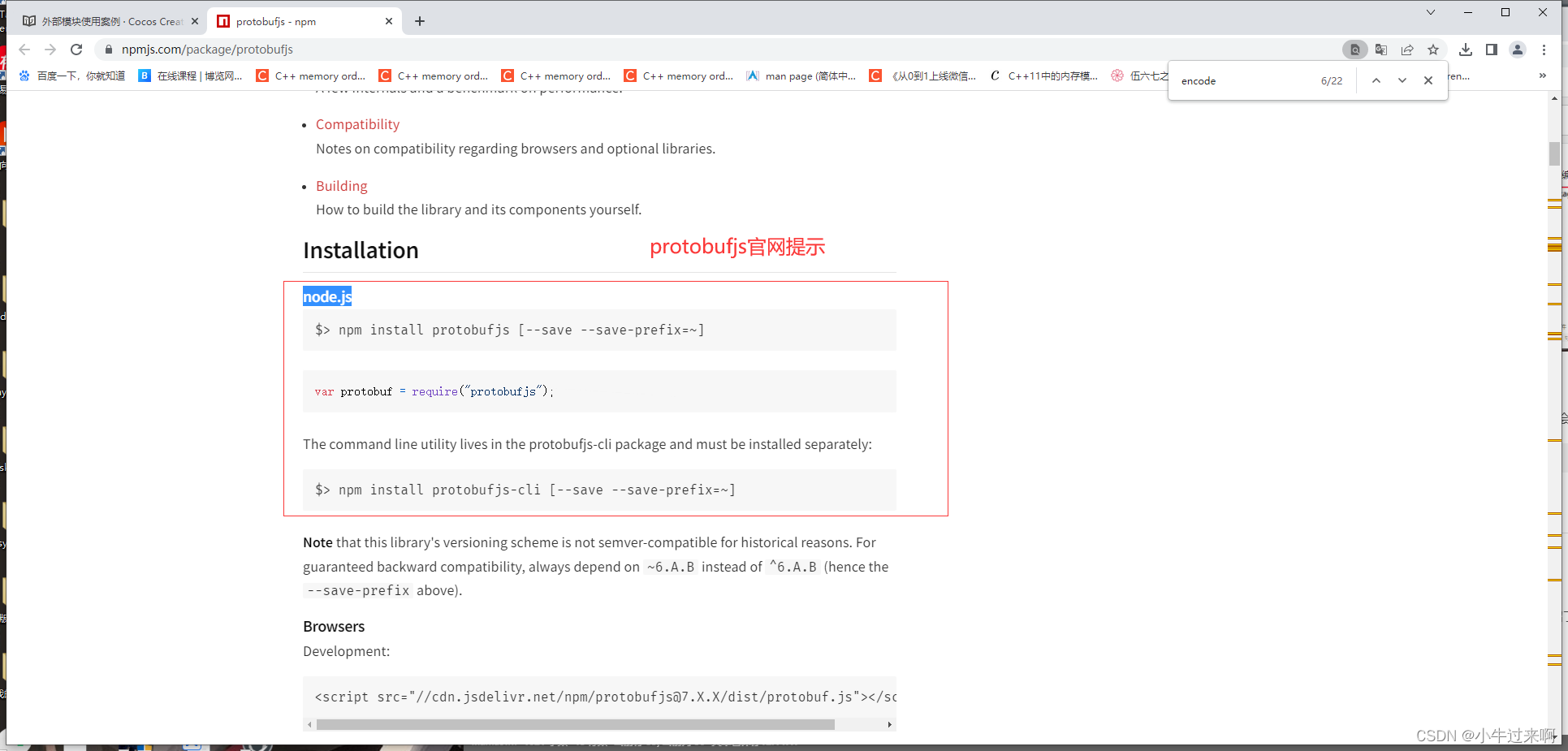Screen dimensions: 1568x751
Task: Open the Building link
Action: click(341, 186)
